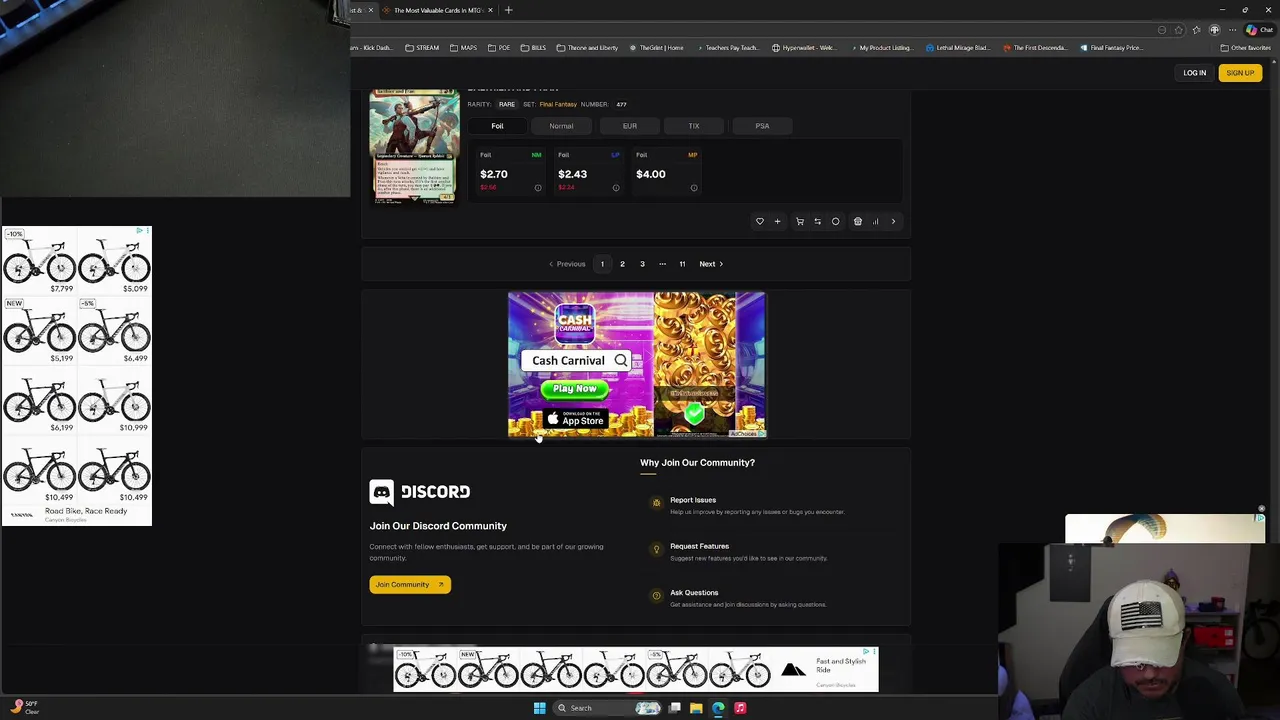Close the first browser tab
This screenshot has height=720, width=1280.
[370, 10]
